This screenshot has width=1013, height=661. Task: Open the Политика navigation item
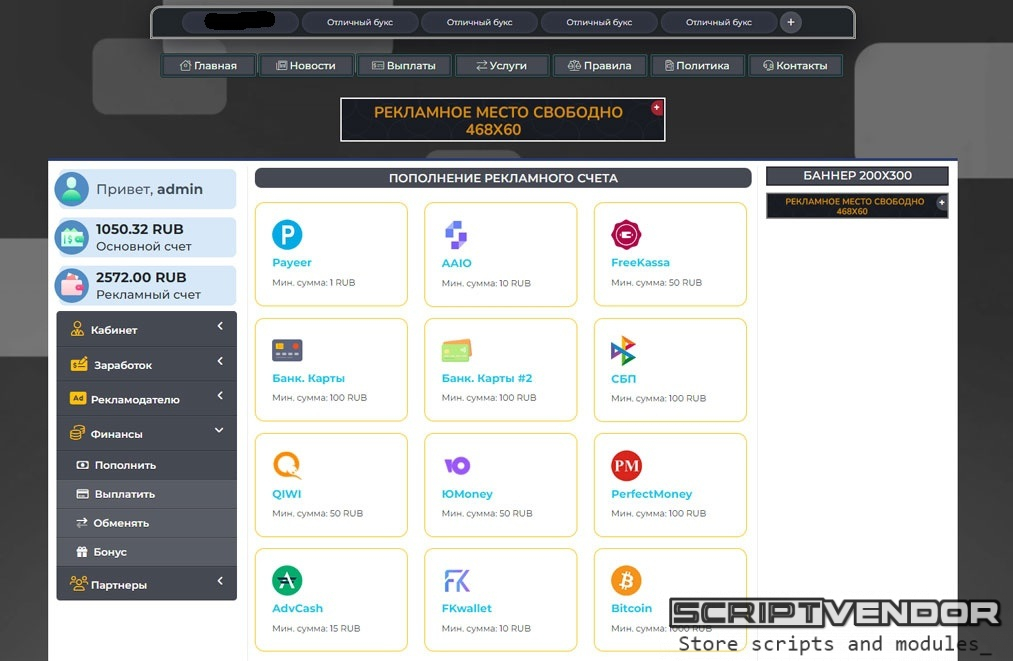pyautogui.click(x=698, y=65)
